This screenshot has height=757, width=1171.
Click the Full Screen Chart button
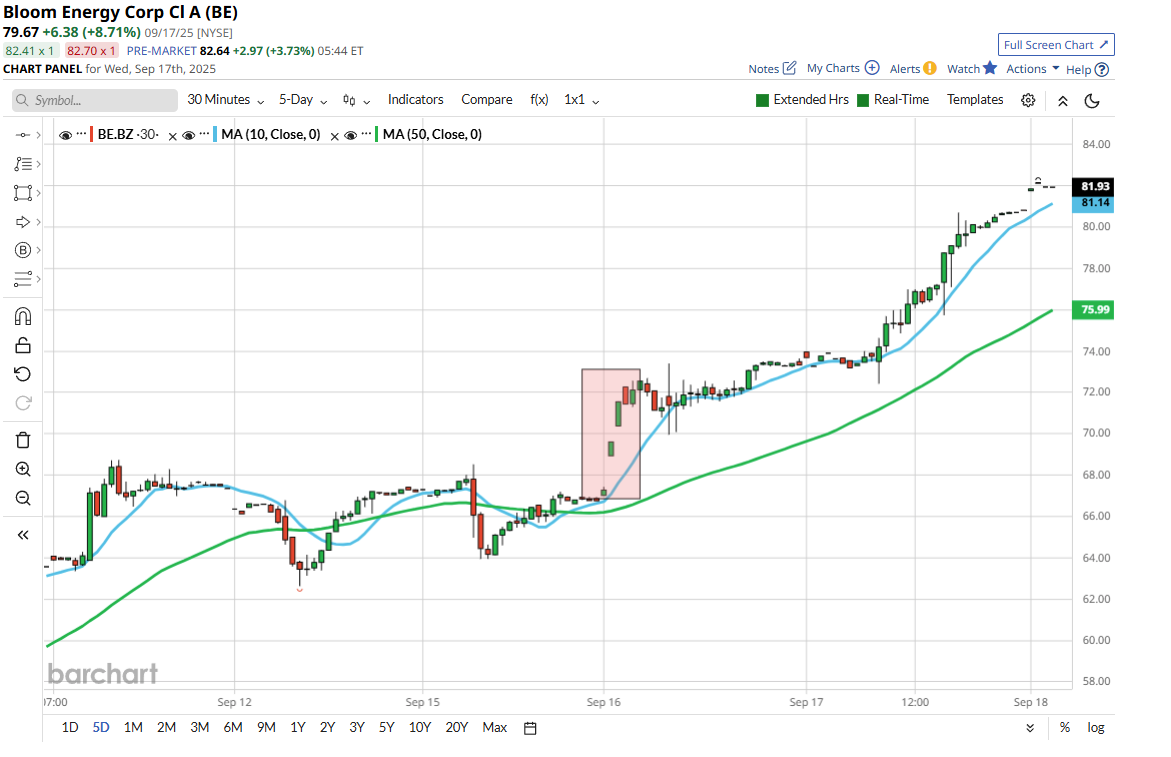coord(1056,44)
